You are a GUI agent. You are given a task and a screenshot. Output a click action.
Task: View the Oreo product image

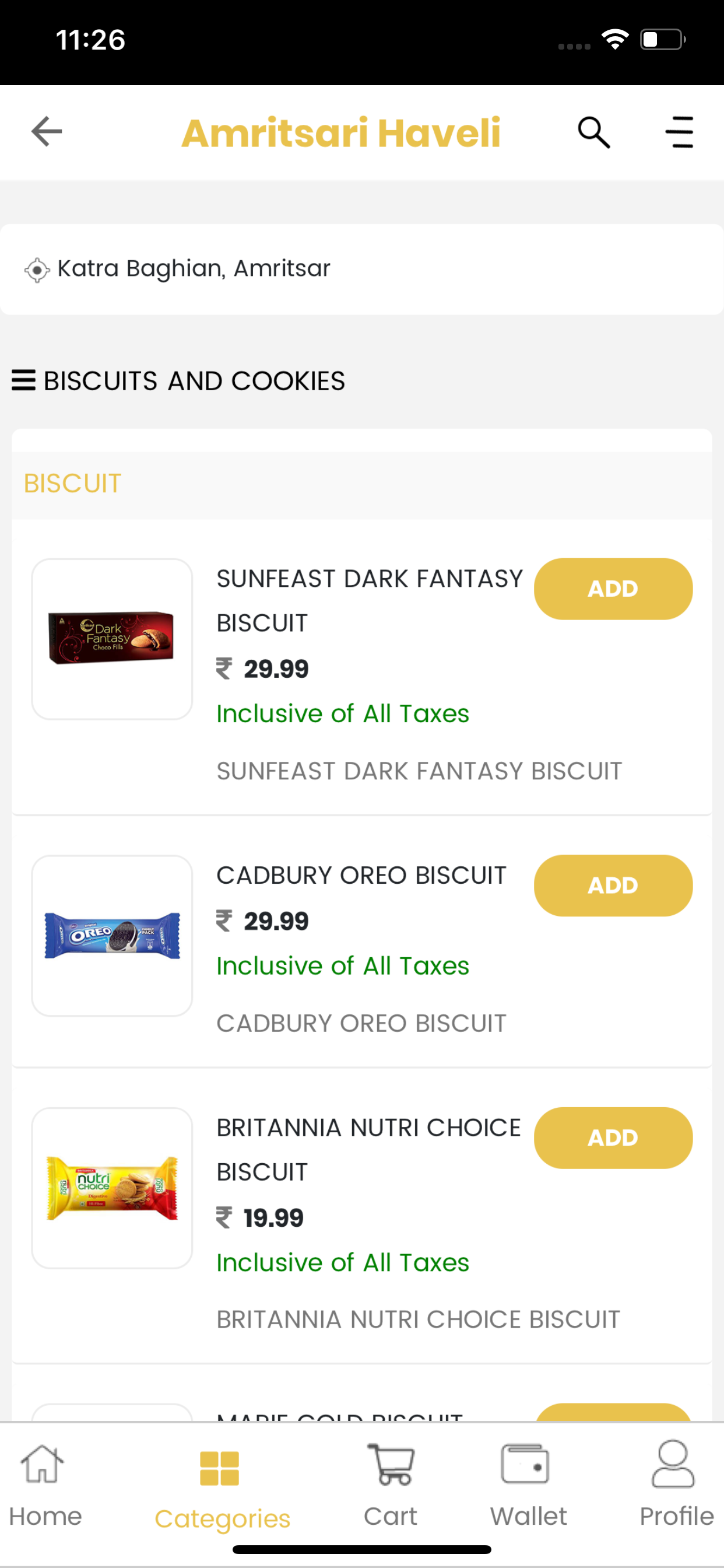[x=112, y=935]
